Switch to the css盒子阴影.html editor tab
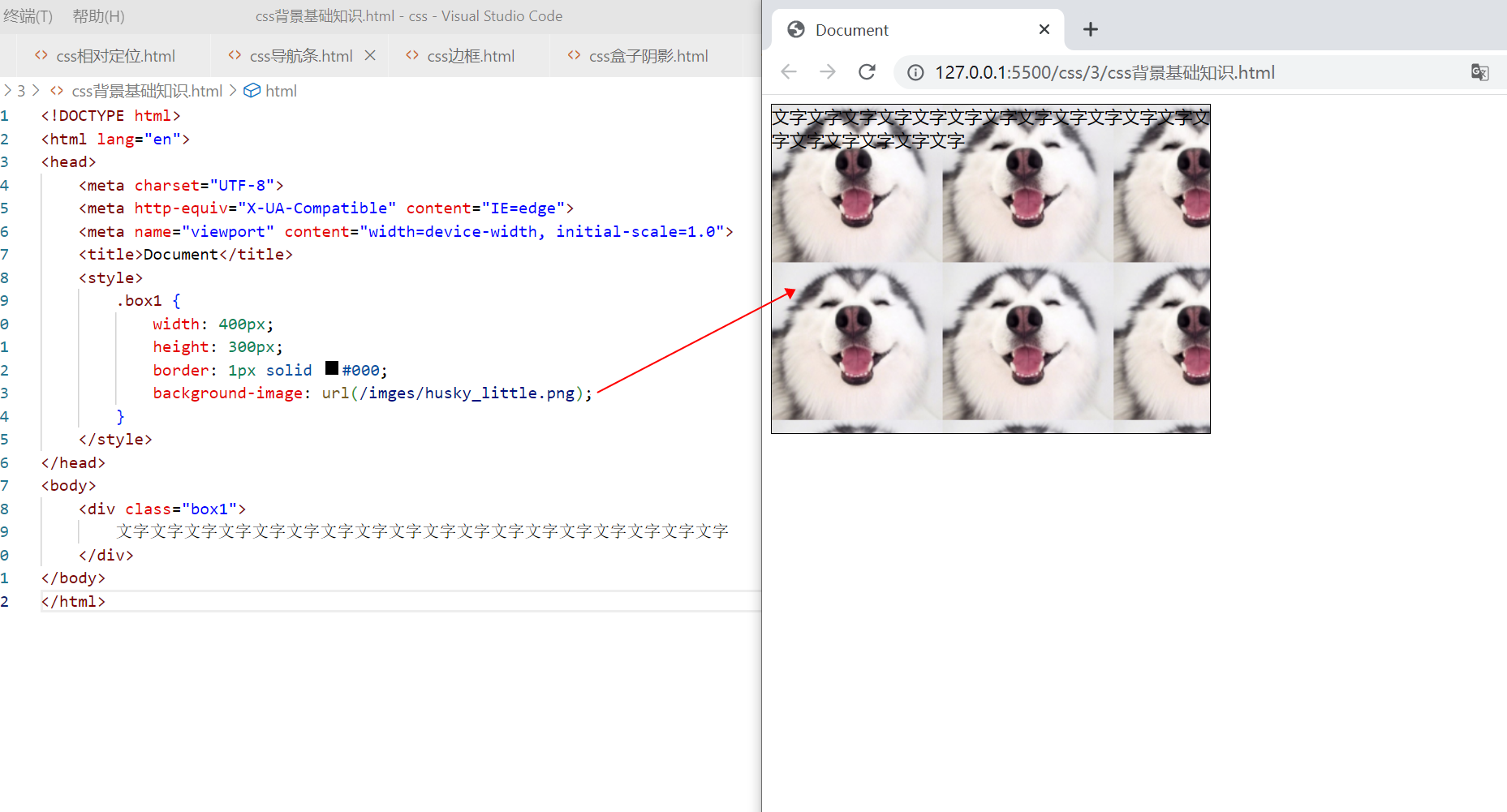 [x=648, y=56]
